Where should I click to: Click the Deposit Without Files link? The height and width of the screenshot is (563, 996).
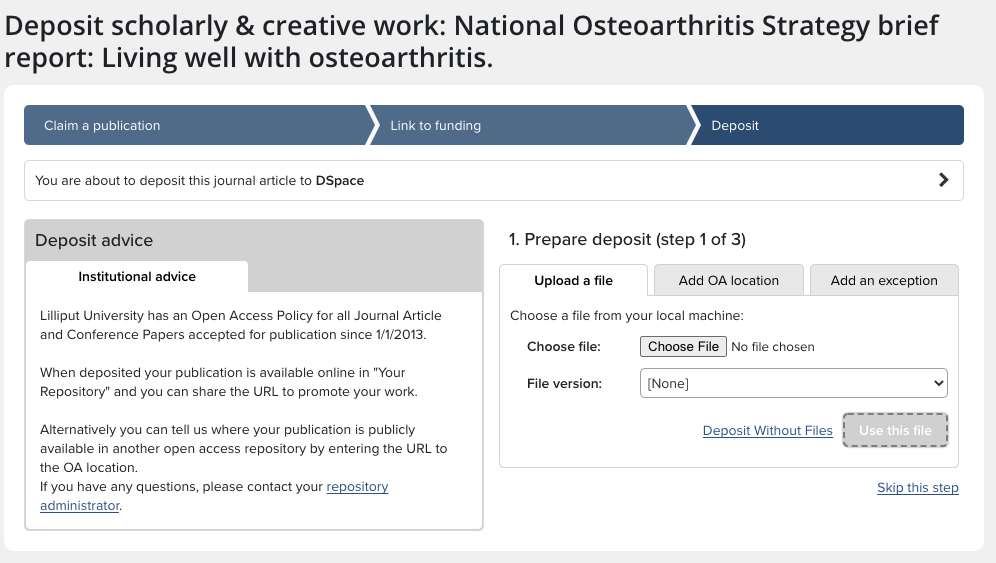tap(767, 431)
